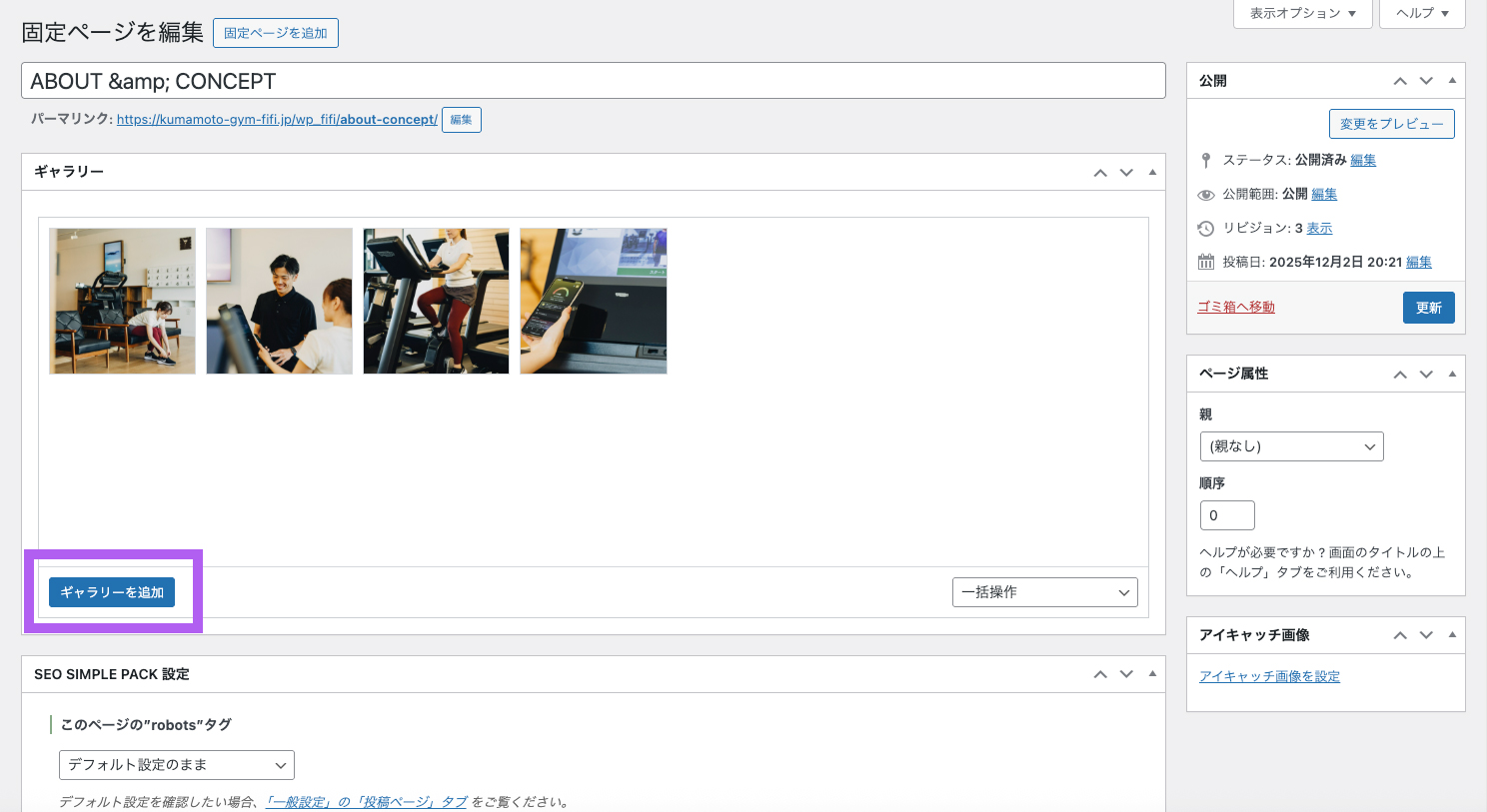
Task: Open the robots tag デフォルト設定のまま dropdown
Action: point(177,765)
